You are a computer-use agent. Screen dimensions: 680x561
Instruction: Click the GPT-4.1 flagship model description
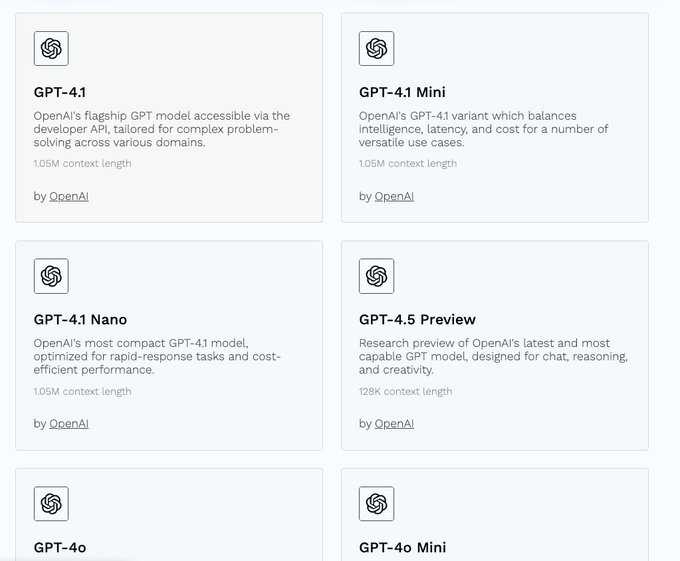pos(161,129)
